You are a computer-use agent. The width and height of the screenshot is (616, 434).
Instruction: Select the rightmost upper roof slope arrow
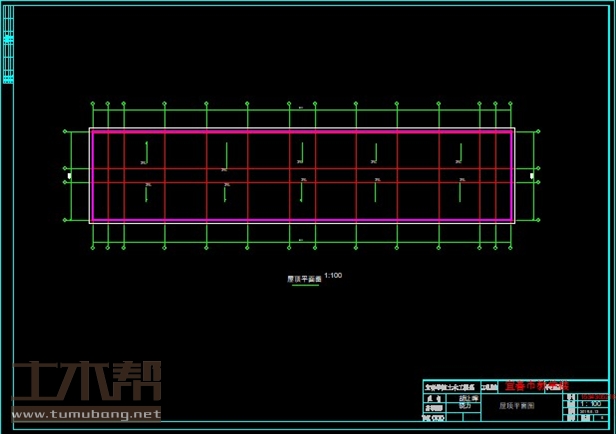(460, 151)
